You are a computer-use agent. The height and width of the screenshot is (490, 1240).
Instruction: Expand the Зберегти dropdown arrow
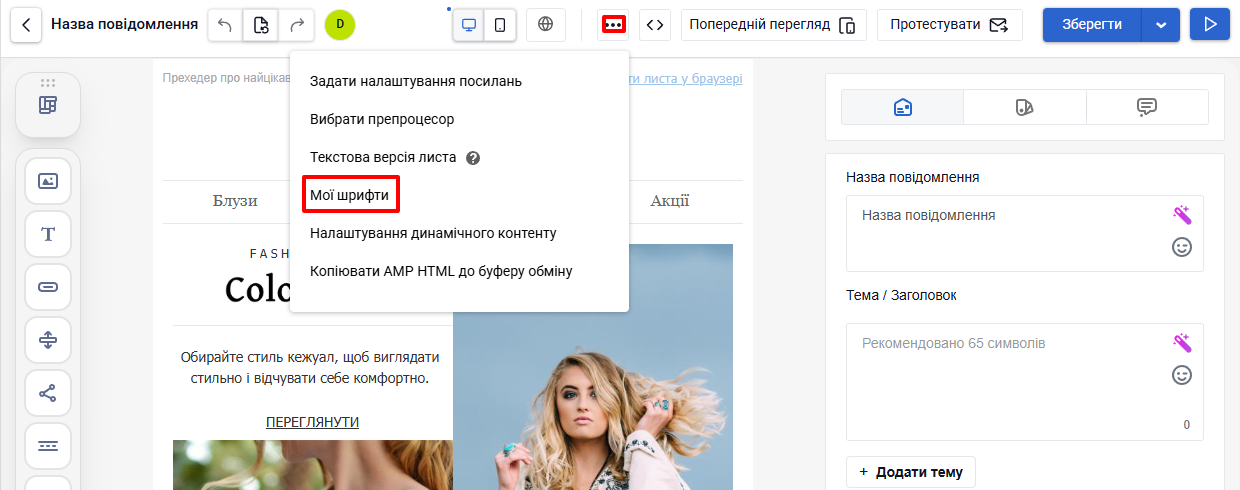(x=1161, y=25)
